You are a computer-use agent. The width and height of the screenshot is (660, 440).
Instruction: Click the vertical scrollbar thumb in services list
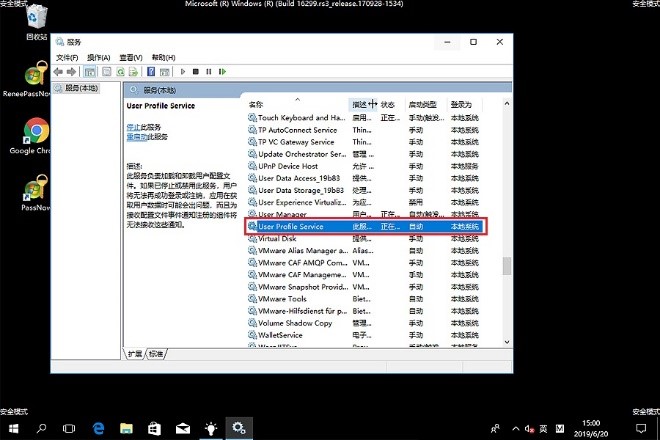pos(507,266)
